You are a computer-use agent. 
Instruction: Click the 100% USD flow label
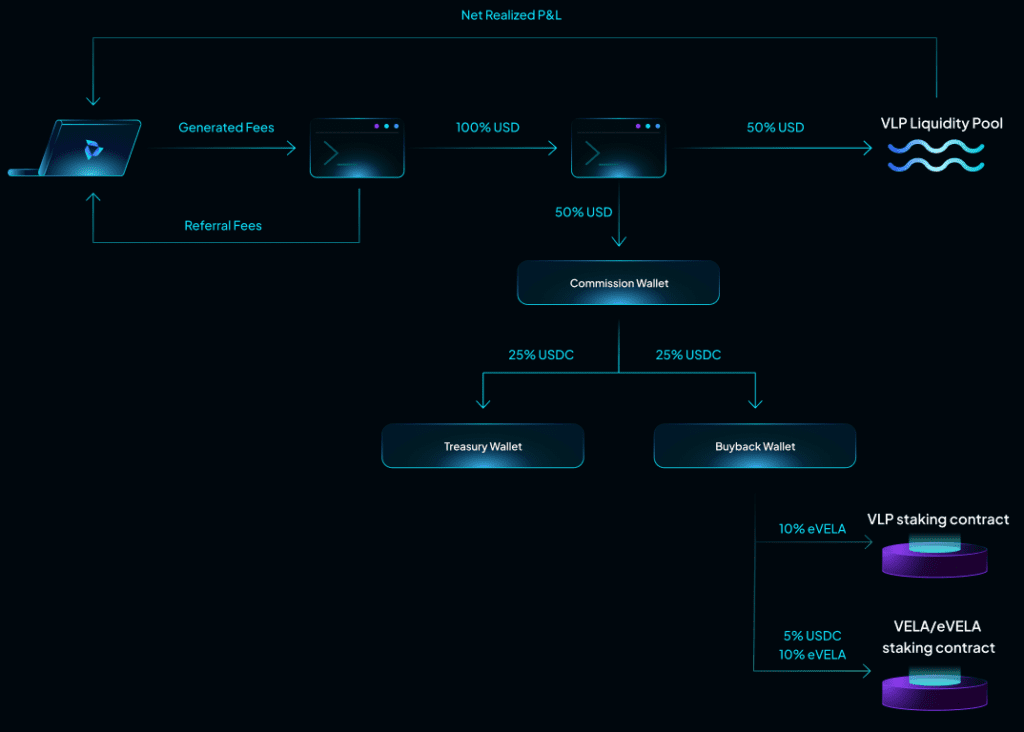click(487, 127)
